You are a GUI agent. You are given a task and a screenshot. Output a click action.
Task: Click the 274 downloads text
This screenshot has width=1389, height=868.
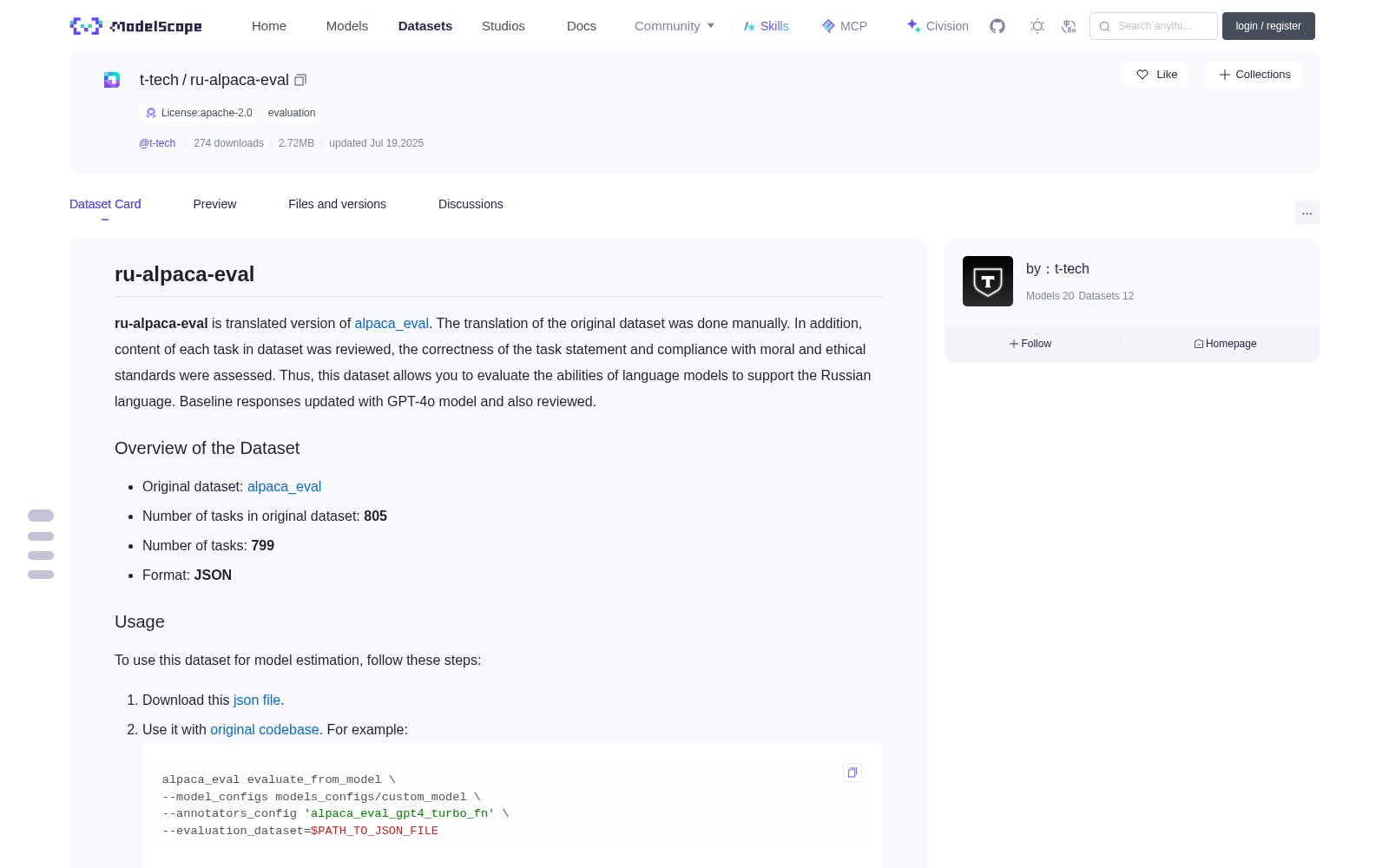pos(228,143)
